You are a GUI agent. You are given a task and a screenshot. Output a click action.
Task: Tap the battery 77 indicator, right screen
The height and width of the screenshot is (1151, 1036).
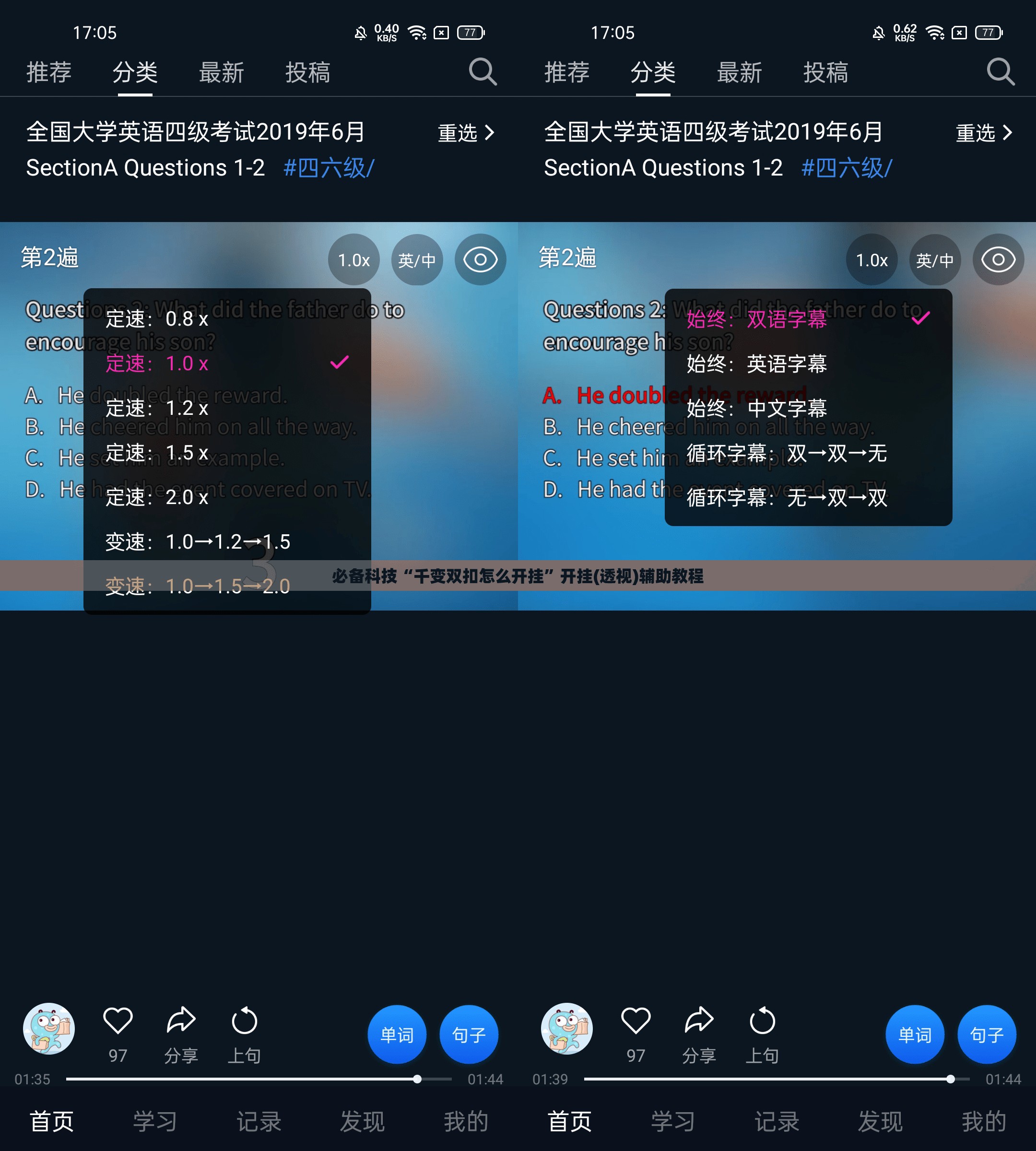click(989, 33)
